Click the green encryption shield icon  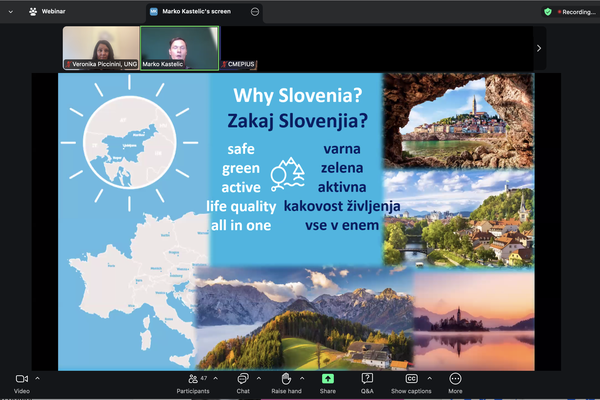pos(548,12)
